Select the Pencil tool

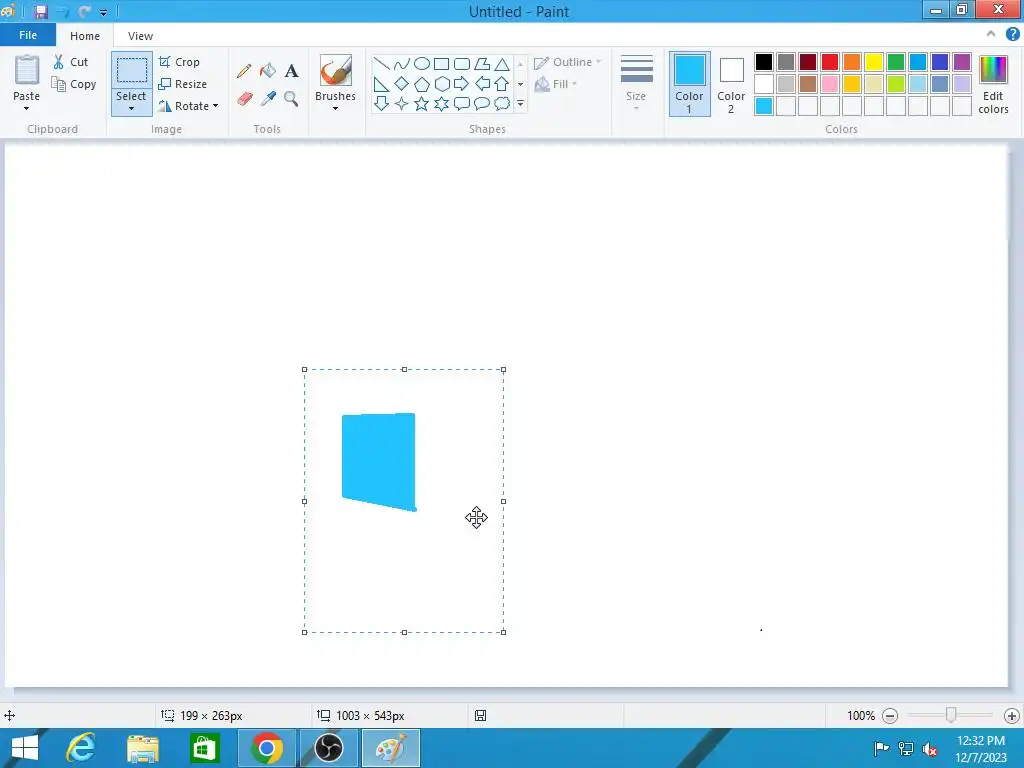pyautogui.click(x=244, y=71)
